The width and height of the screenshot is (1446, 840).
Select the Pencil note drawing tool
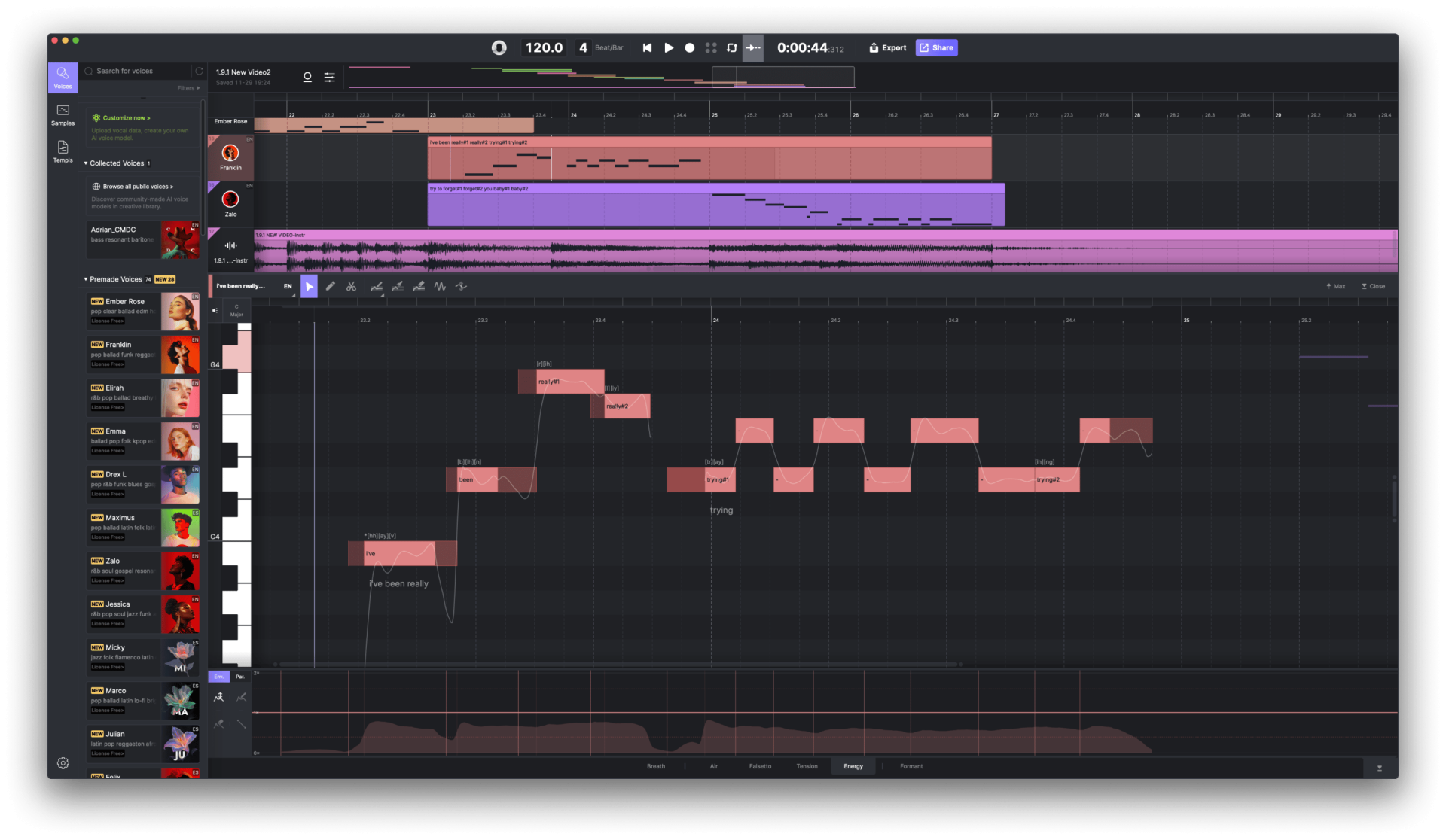point(331,286)
